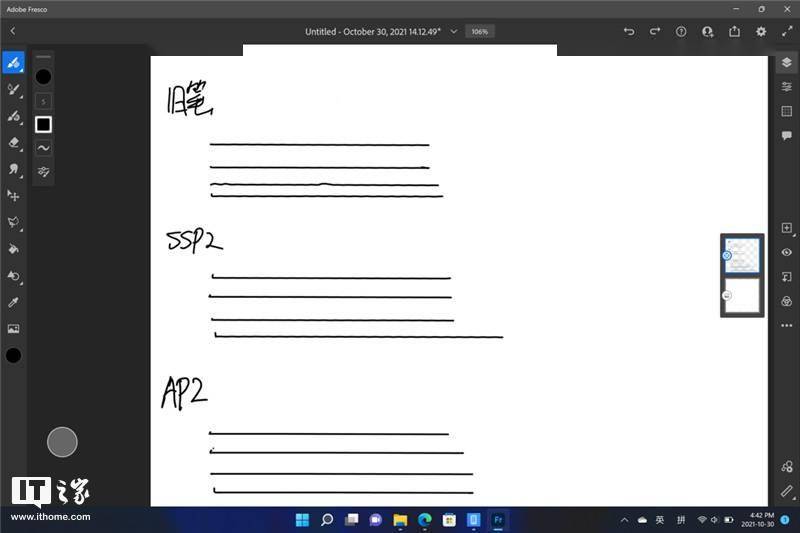
Task: Undo the last stroke
Action: click(x=629, y=32)
